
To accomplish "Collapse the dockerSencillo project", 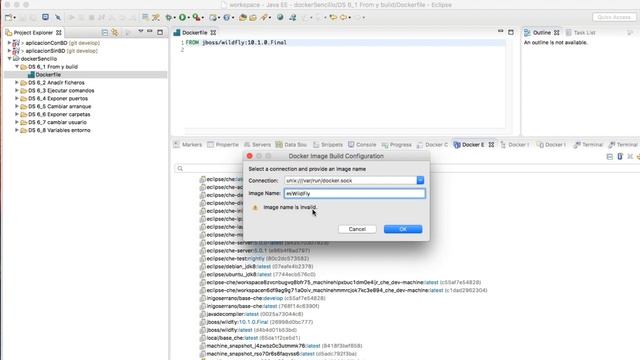I will 9,59.
